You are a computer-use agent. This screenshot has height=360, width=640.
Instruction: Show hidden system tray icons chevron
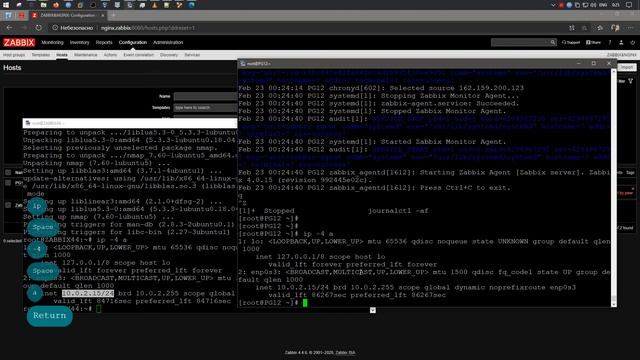click(553, 5)
